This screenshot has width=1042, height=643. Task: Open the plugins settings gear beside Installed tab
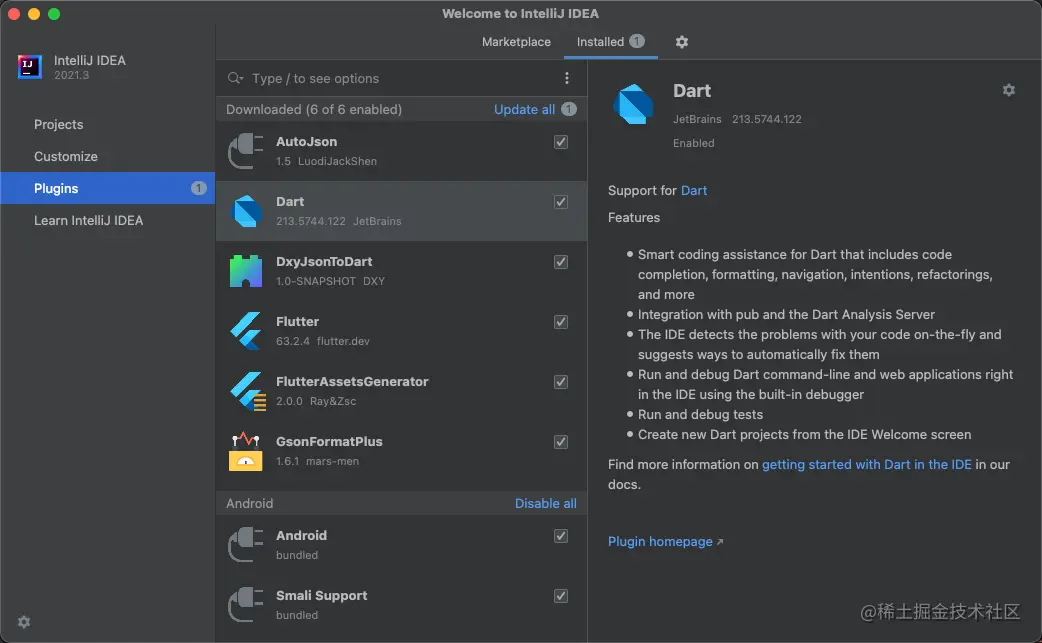click(682, 42)
